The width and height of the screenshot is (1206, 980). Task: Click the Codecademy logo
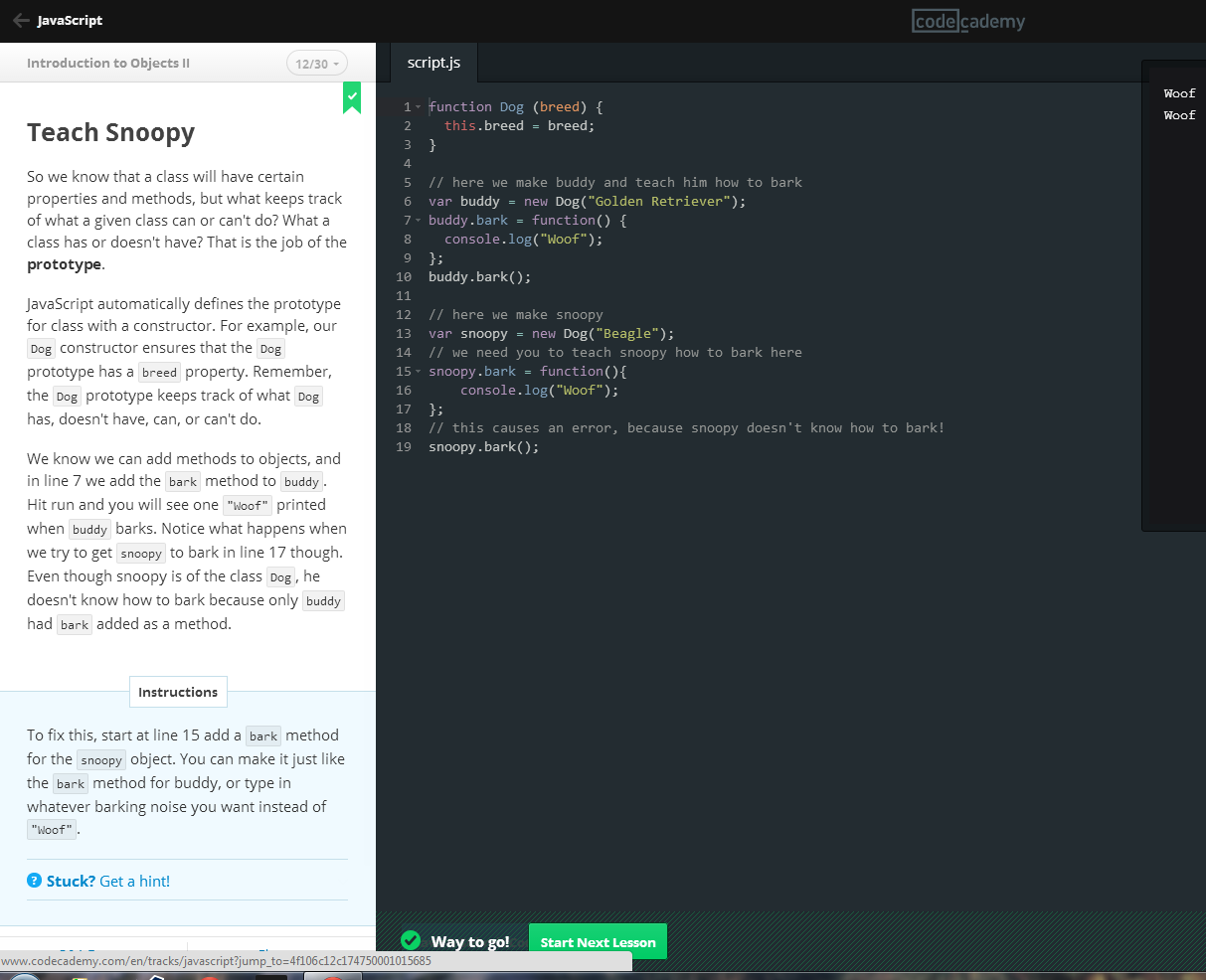click(x=968, y=21)
